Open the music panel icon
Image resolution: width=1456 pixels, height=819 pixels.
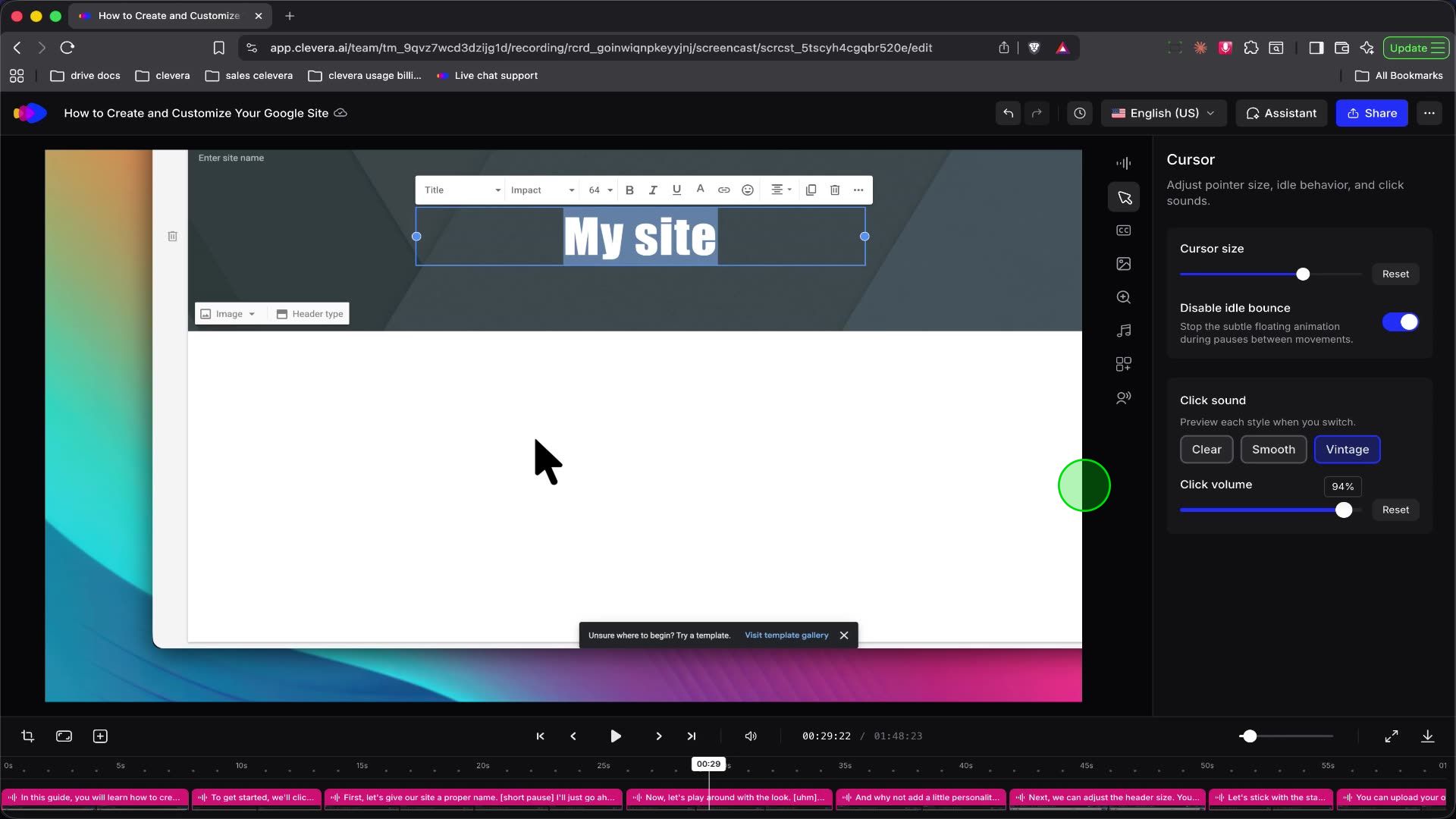point(1124,331)
